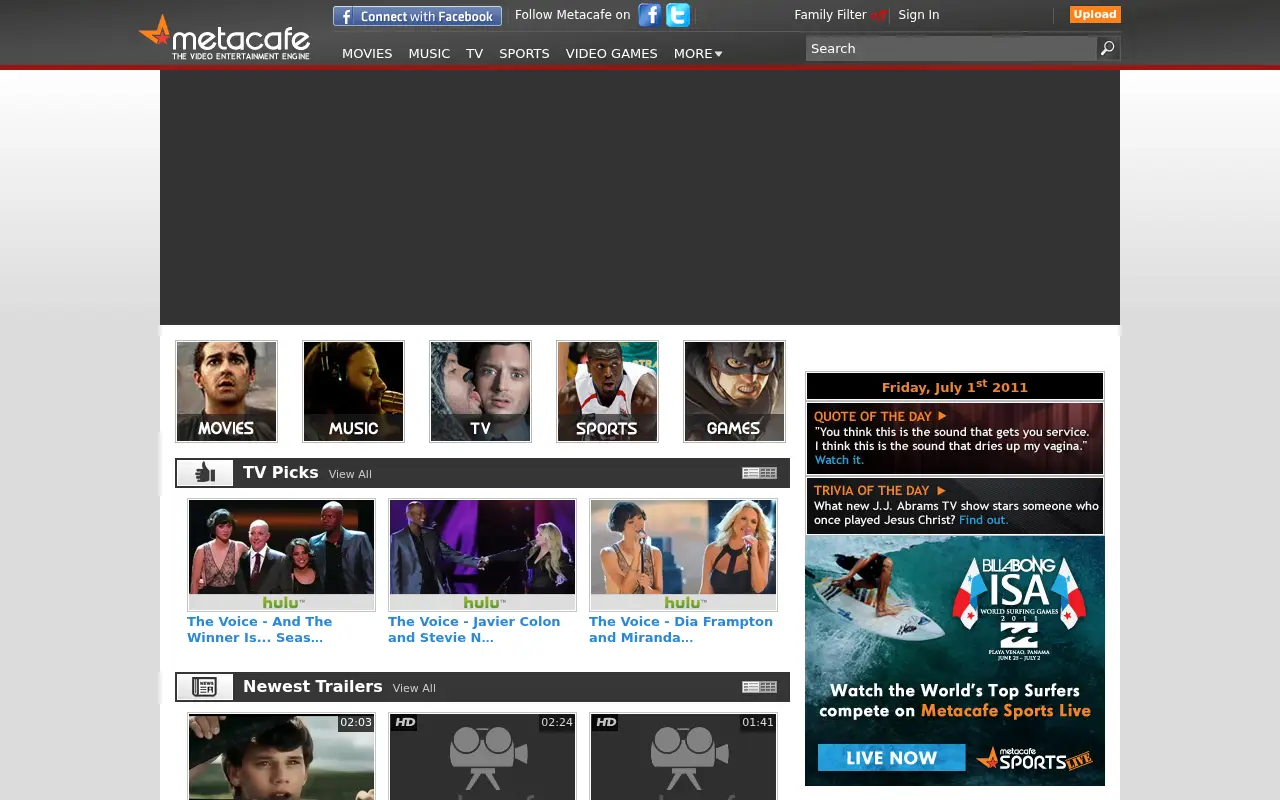
Task: Play the HD trailer thumbnail lasting 02:24
Action: click(x=482, y=756)
